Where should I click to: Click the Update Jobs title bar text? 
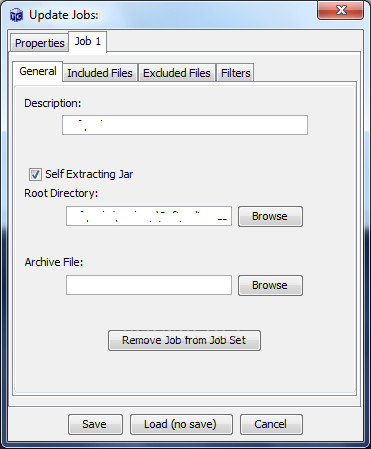[64, 15]
